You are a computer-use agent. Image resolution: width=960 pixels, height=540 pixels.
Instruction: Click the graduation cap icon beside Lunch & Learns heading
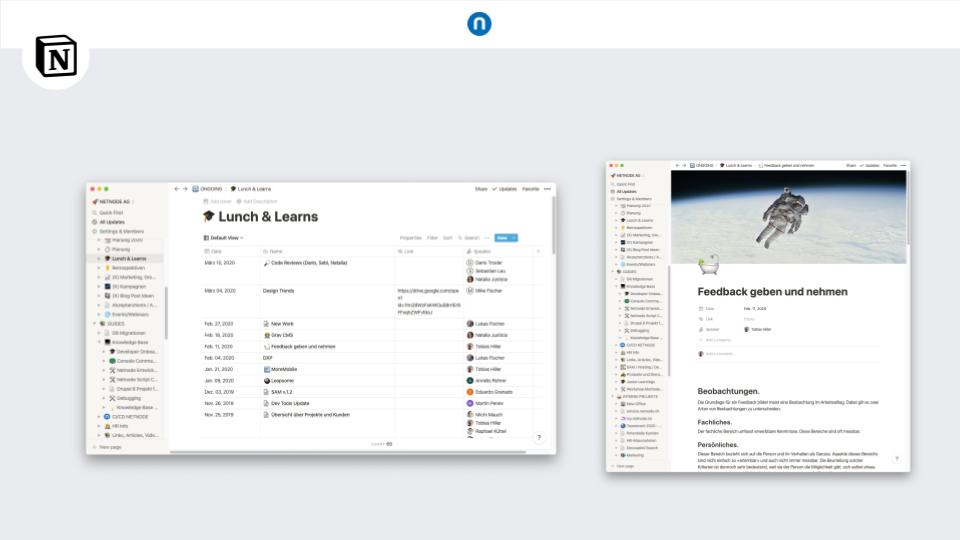pyautogui.click(x=208, y=216)
